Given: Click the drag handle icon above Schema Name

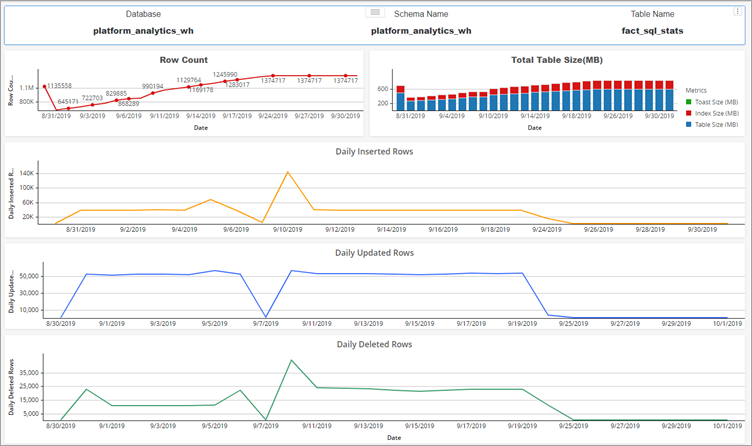Looking at the screenshot, I should coord(375,12).
